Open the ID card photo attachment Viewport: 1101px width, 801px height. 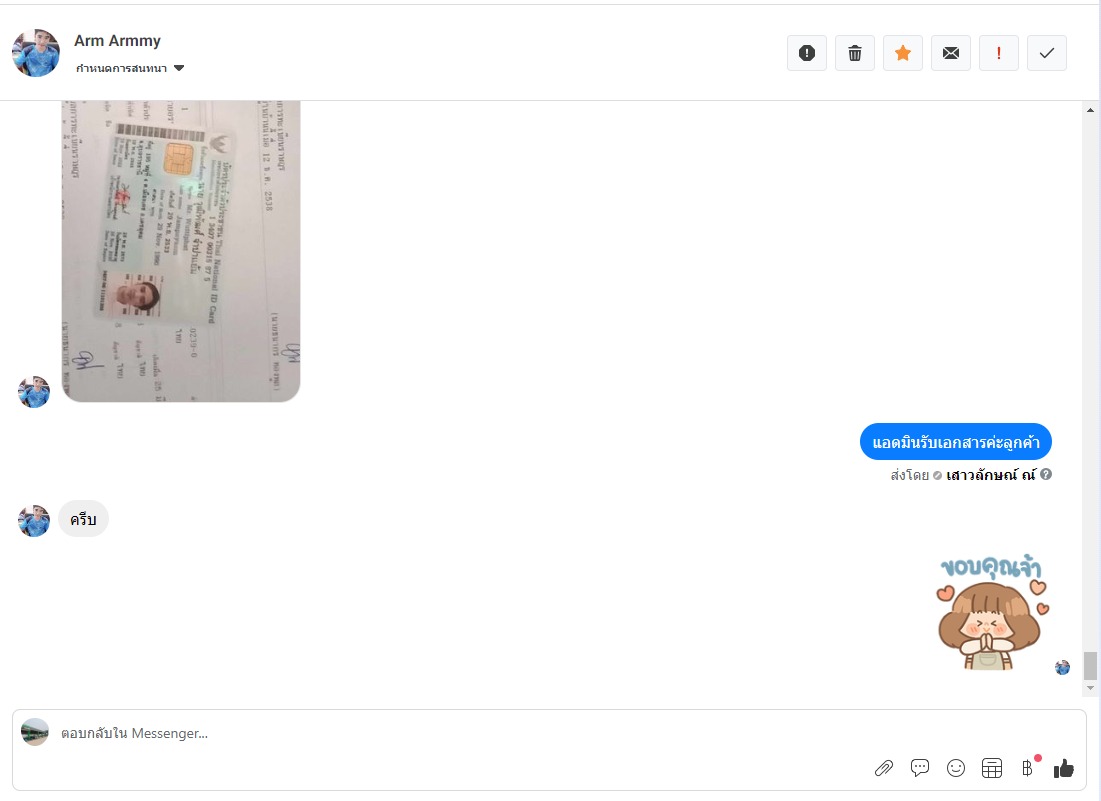click(181, 251)
